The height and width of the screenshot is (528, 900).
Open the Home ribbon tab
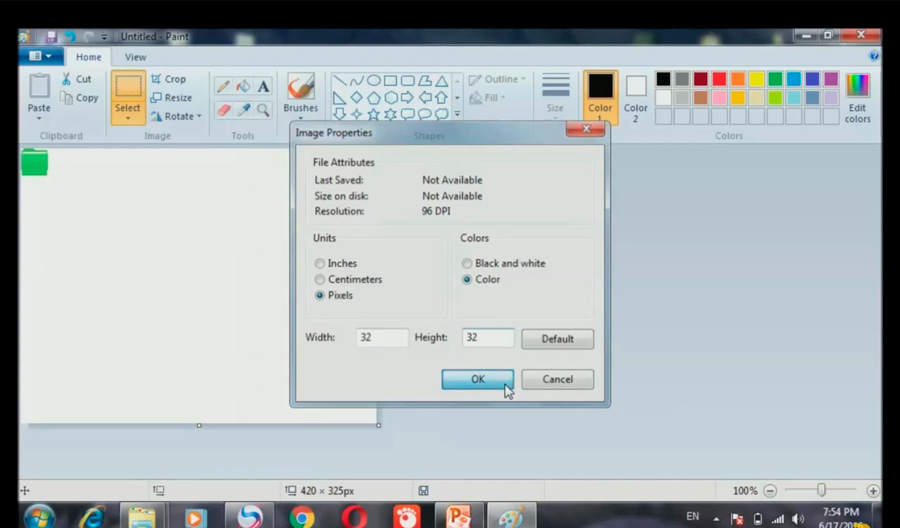pyautogui.click(x=88, y=57)
